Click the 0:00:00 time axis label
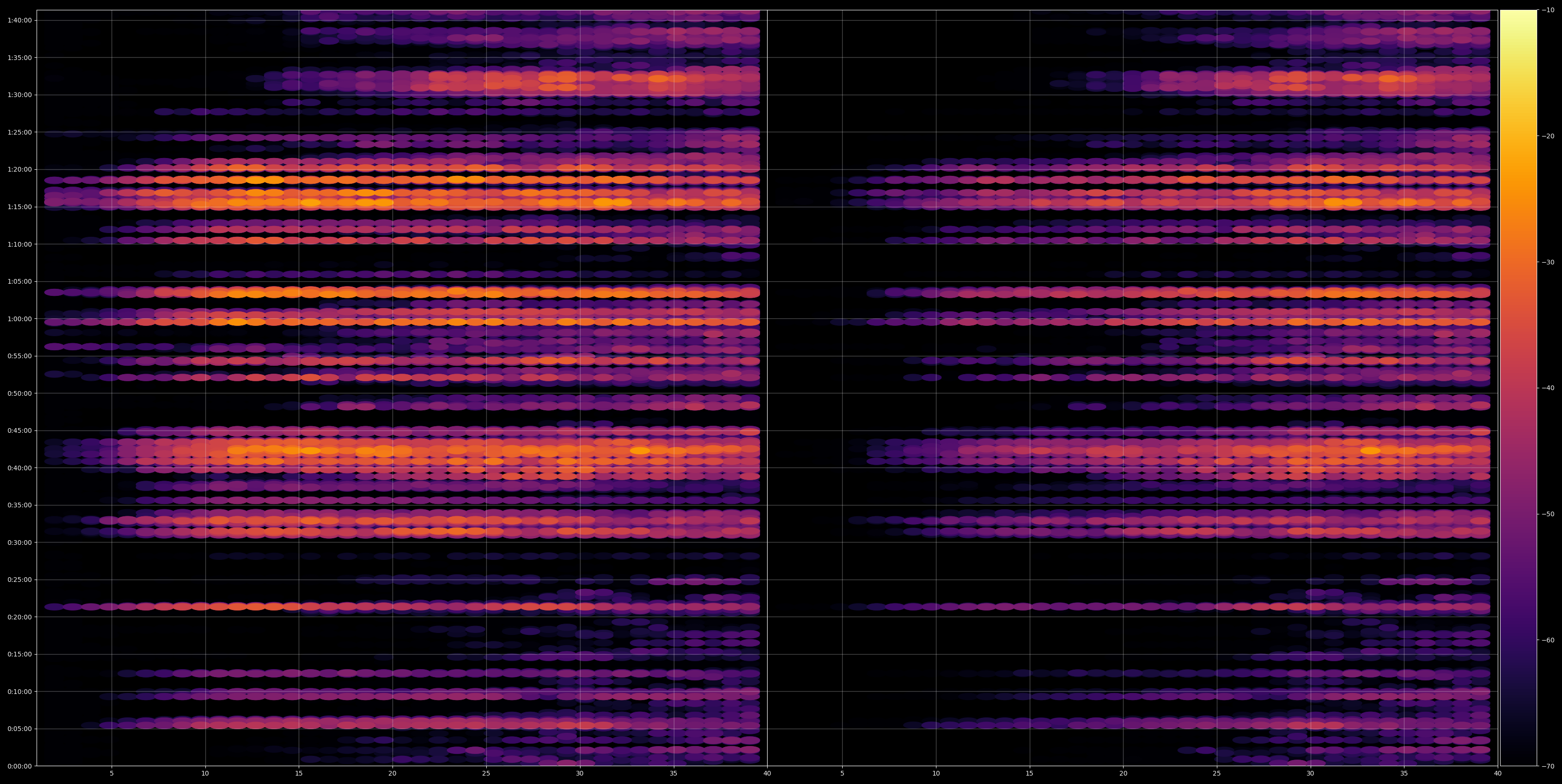This screenshot has height=784, width=1562. [19, 766]
